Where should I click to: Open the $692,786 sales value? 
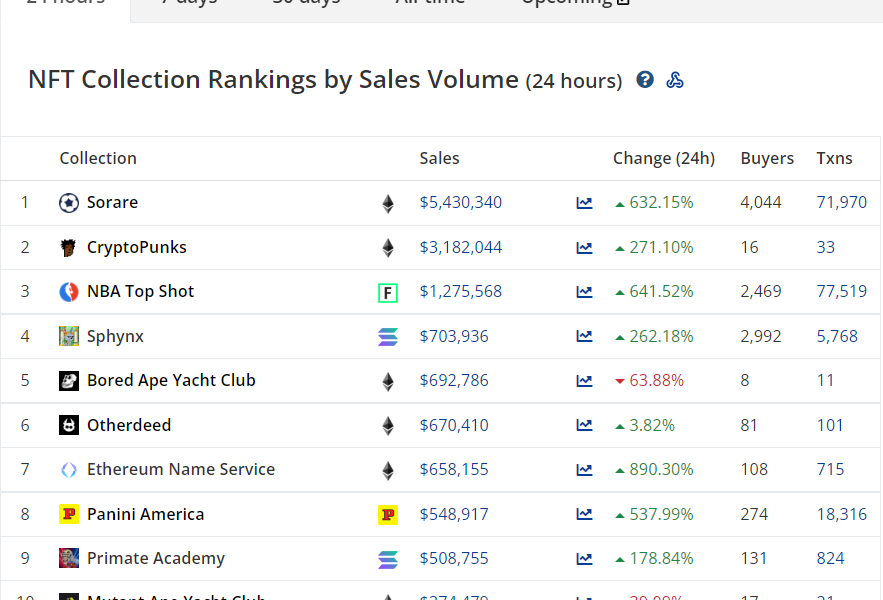click(x=454, y=380)
